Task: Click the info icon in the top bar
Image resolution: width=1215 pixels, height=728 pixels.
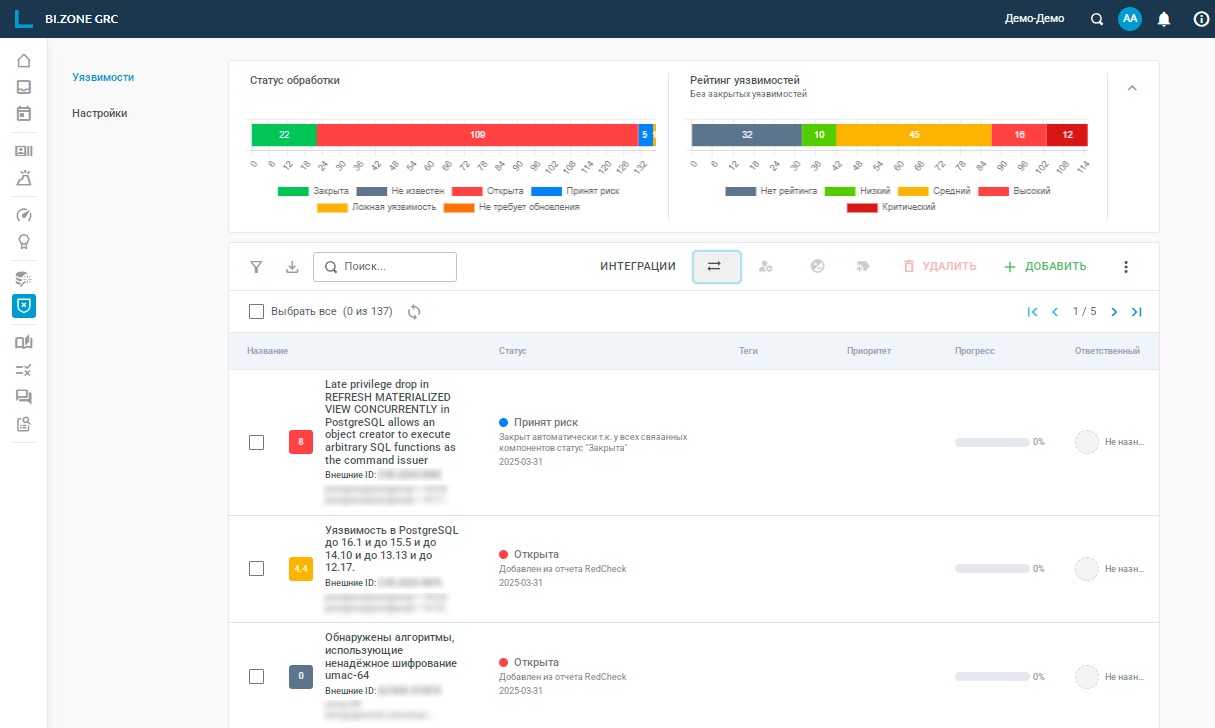Action: [1201, 19]
